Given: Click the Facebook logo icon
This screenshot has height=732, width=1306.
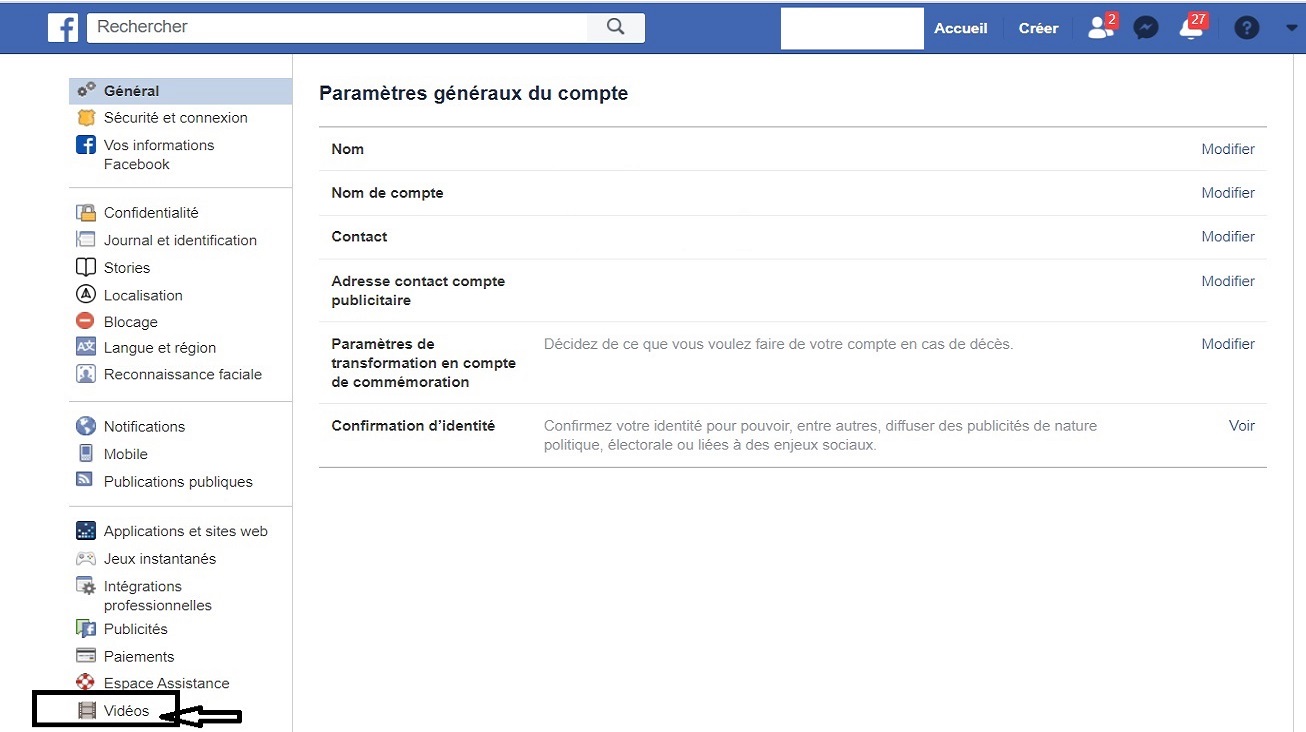Looking at the screenshot, I should tap(63, 28).
